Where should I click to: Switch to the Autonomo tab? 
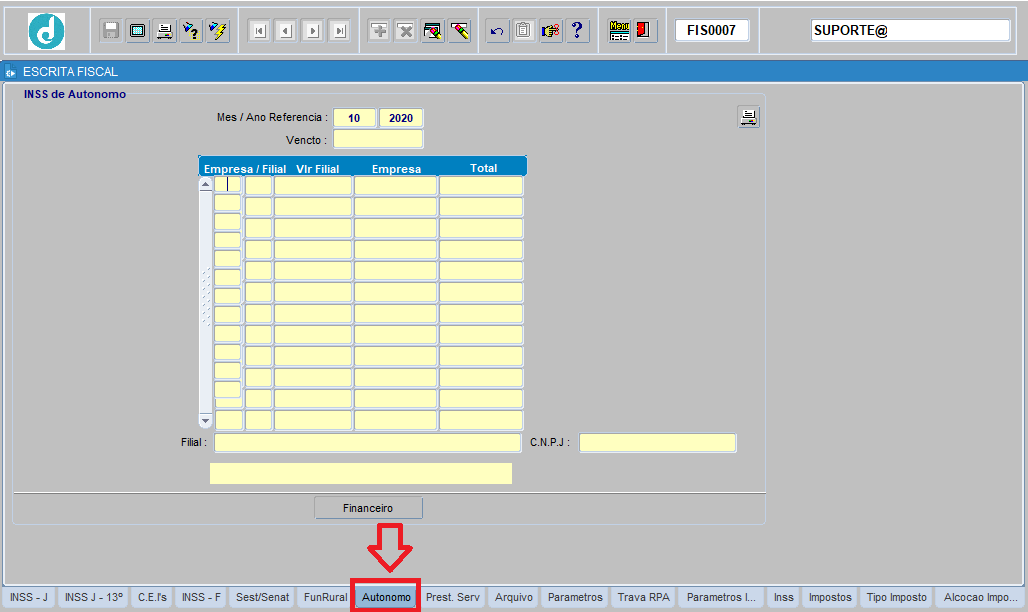[x=386, y=597]
